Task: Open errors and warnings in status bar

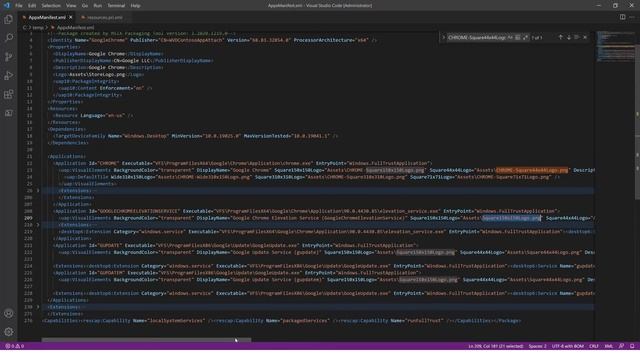Action: point(15,346)
